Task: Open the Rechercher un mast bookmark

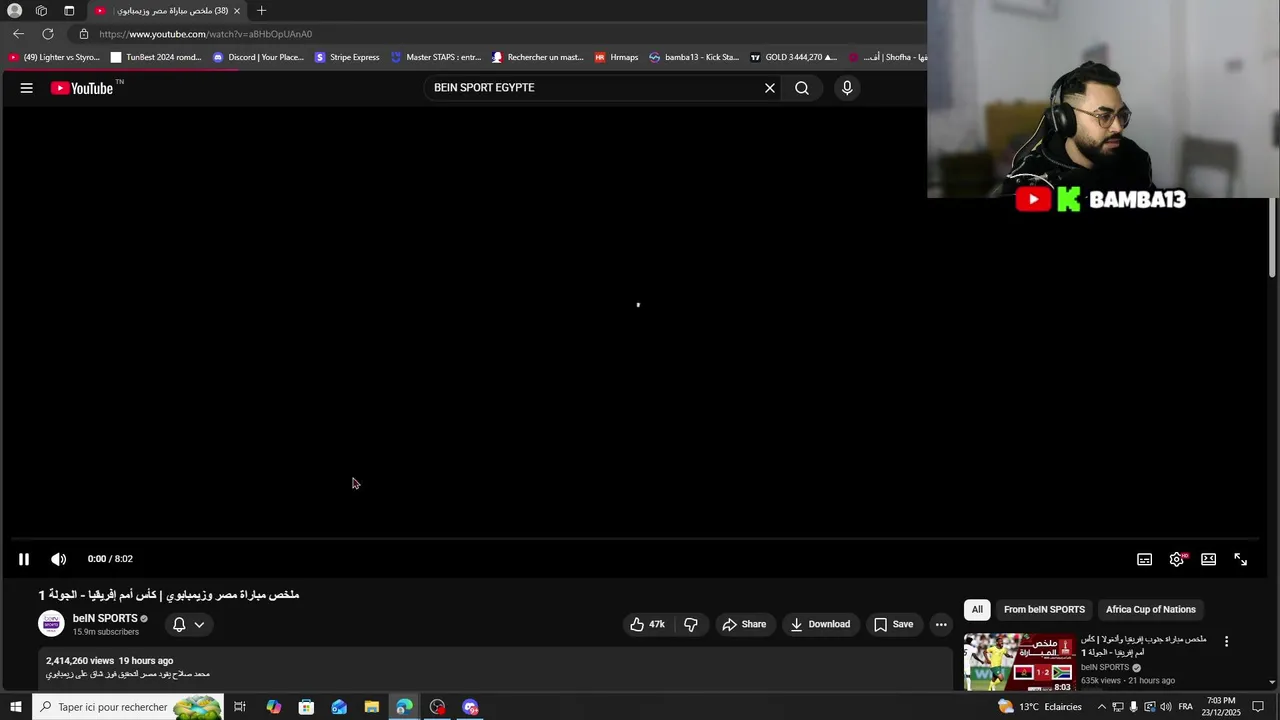Action: pos(537,57)
